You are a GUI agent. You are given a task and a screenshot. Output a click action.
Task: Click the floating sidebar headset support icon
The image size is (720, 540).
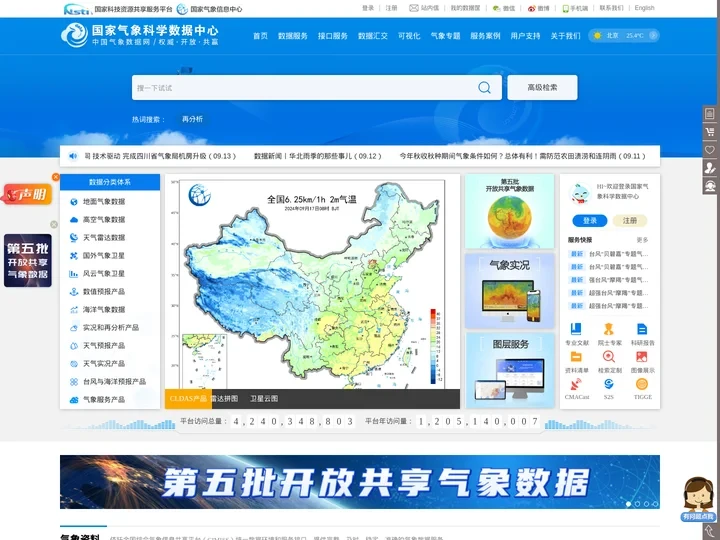tap(710, 186)
